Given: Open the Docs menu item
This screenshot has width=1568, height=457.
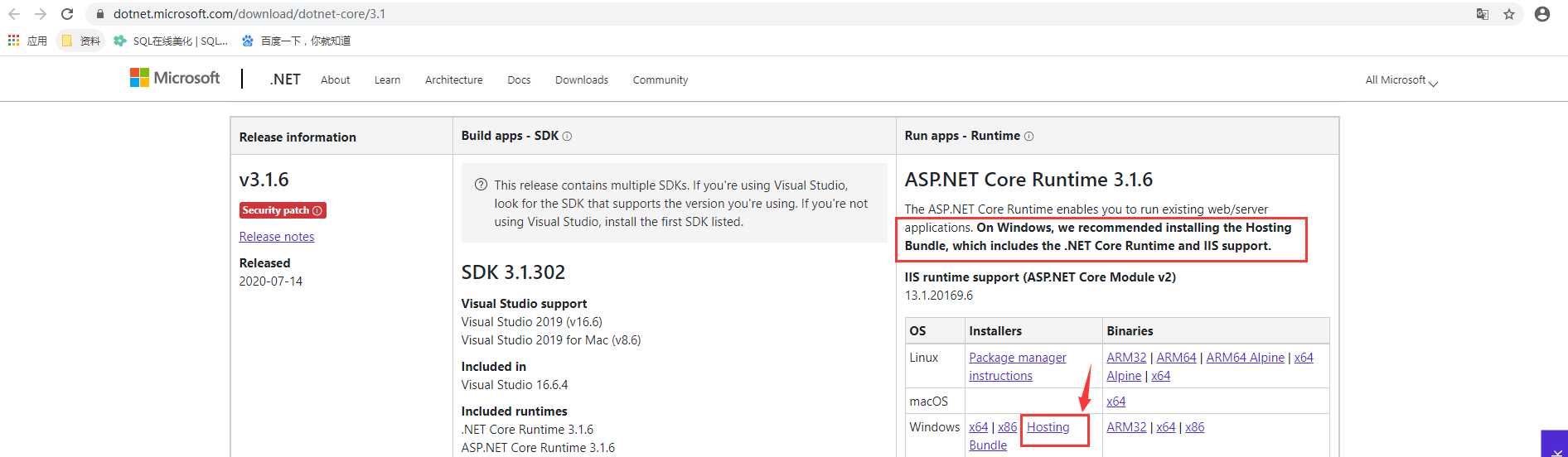Looking at the screenshot, I should pyautogui.click(x=519, y=79).
